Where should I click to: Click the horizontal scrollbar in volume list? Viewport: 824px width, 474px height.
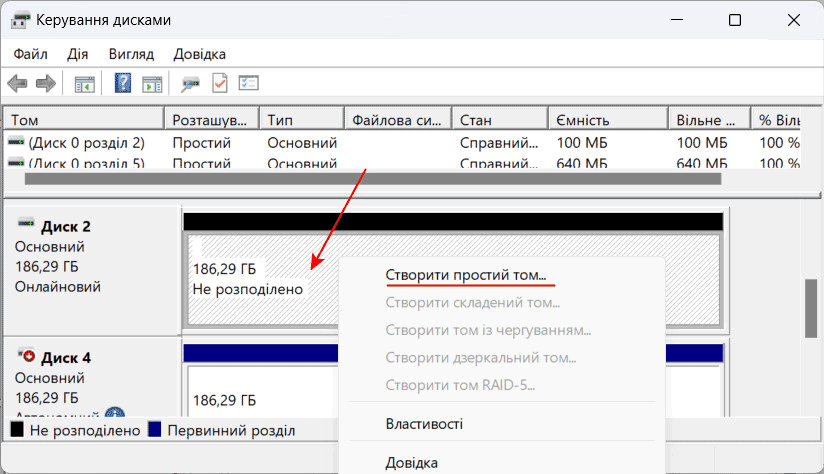coord(372,179)
